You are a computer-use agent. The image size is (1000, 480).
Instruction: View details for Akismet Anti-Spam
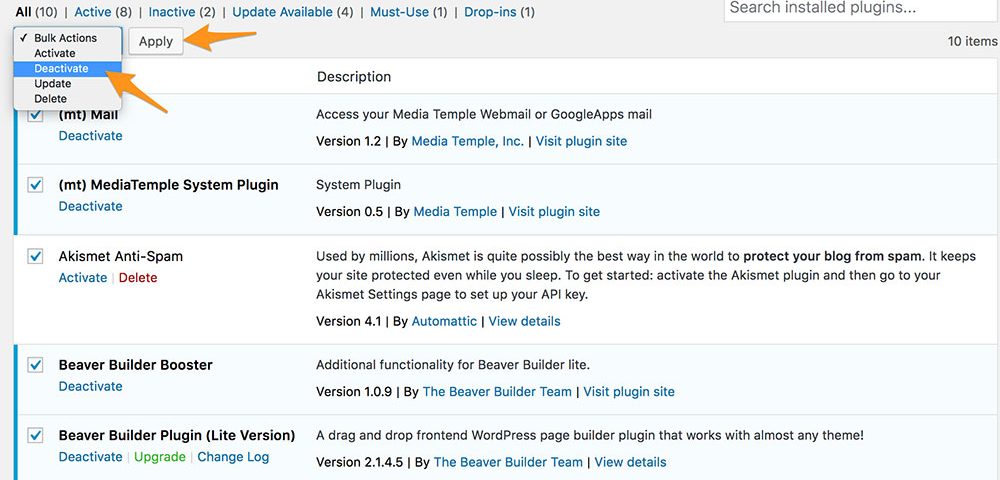[x=524, y=321]
